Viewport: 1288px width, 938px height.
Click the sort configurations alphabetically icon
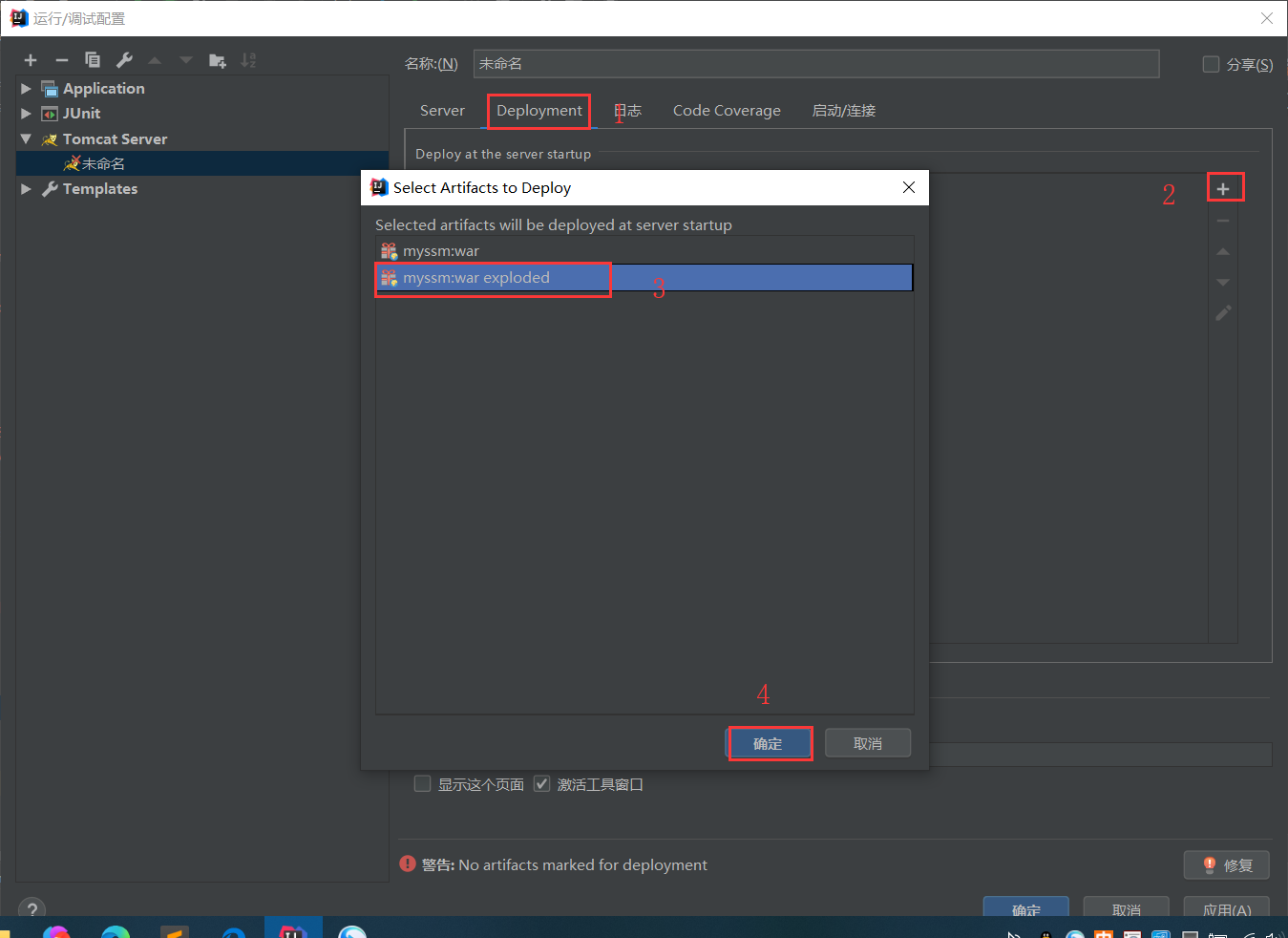tap(248, 59)
